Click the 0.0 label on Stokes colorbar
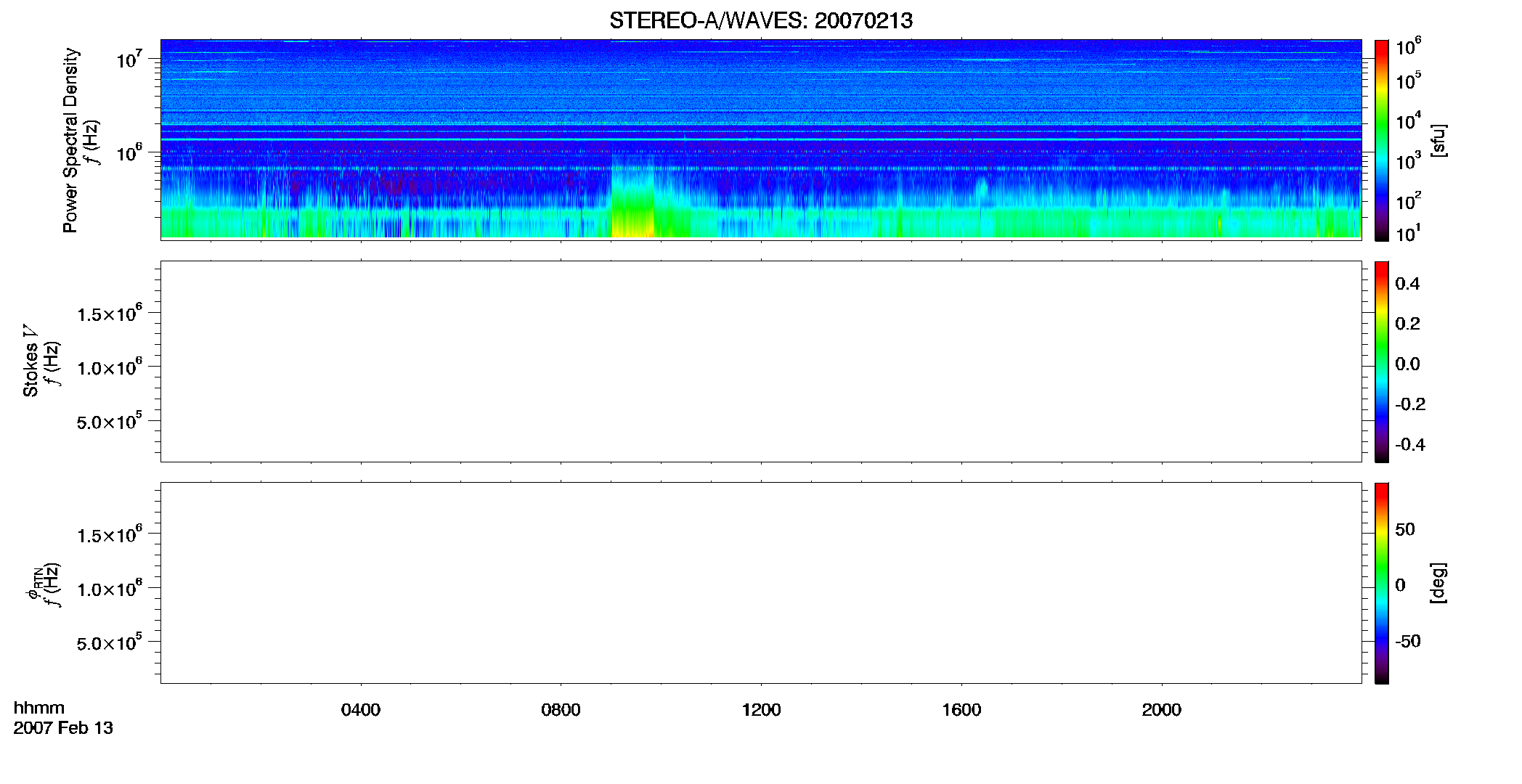 pos(1407,364)
